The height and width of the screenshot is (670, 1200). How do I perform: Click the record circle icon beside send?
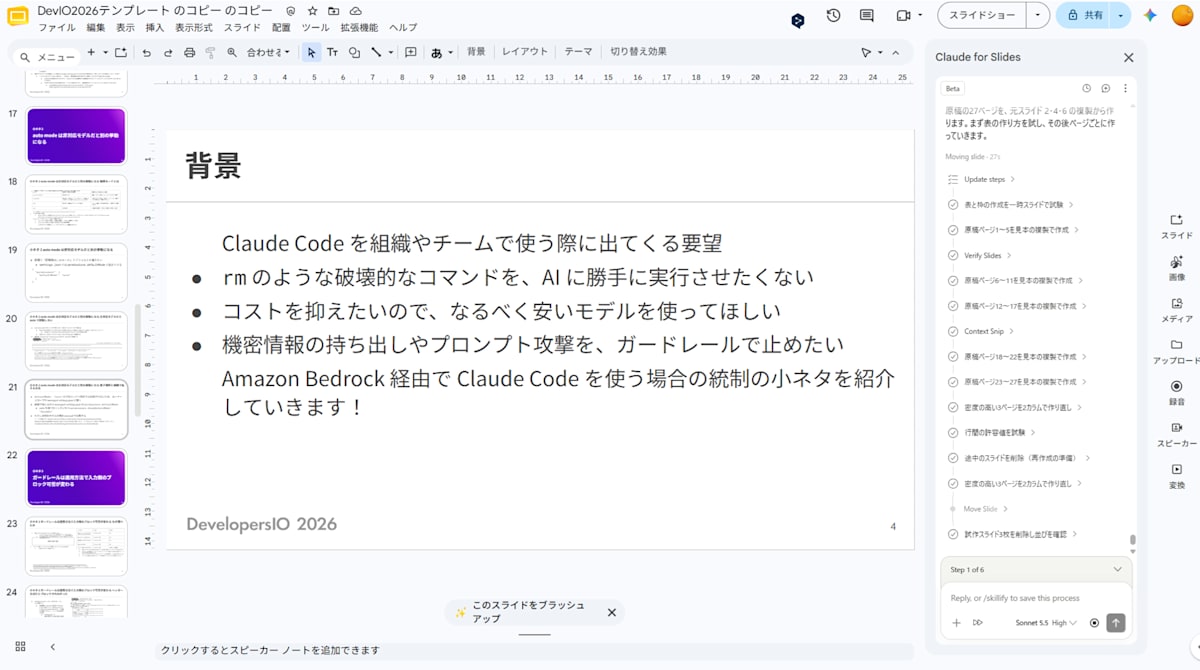tap(1094, 622)
